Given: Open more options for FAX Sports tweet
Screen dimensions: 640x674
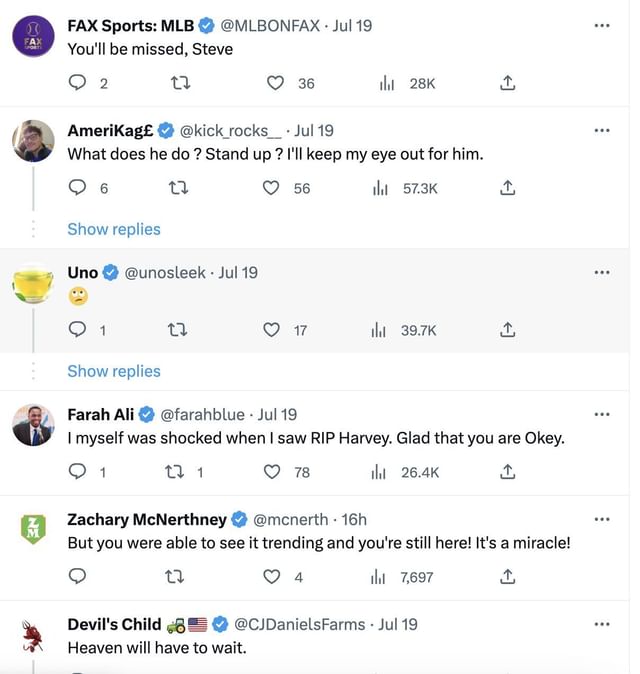Looking at the screenshot, I should [601, 25].
